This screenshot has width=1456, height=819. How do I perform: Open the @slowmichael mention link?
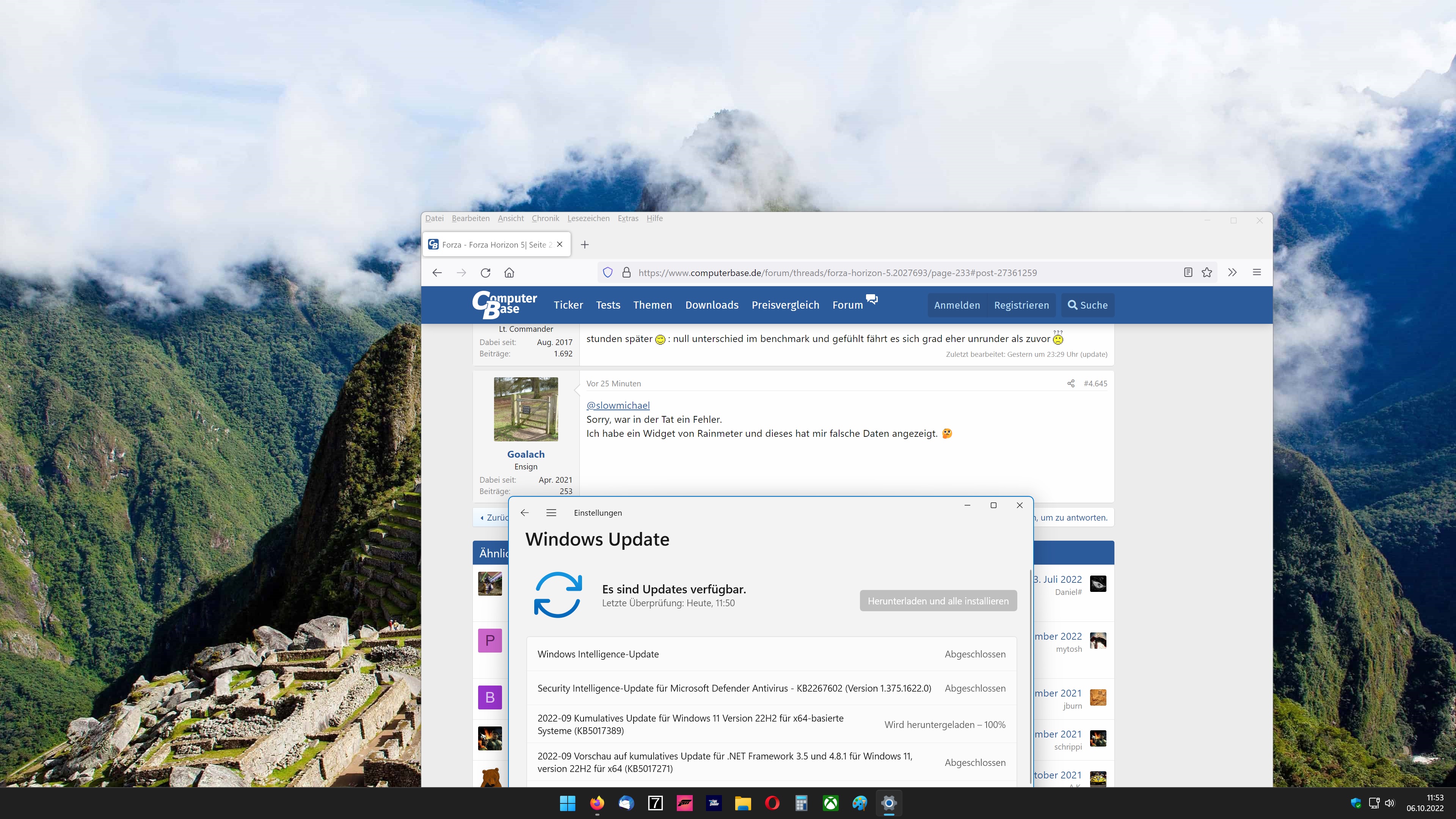pos(618,405)
